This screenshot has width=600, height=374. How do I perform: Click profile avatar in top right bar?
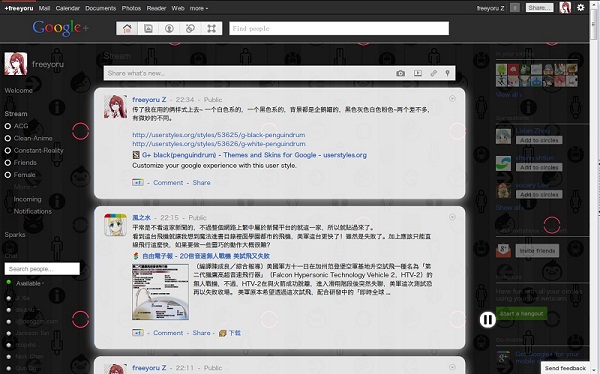[x=565, y=7]
